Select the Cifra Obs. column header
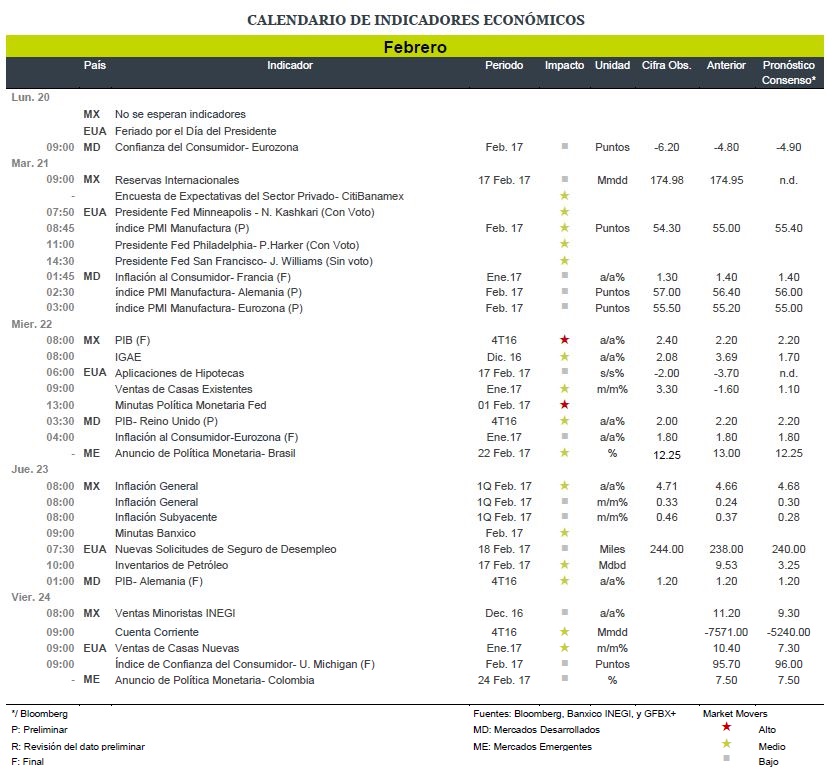This screenshot has height=778, width=837. (x=666, y=65)
